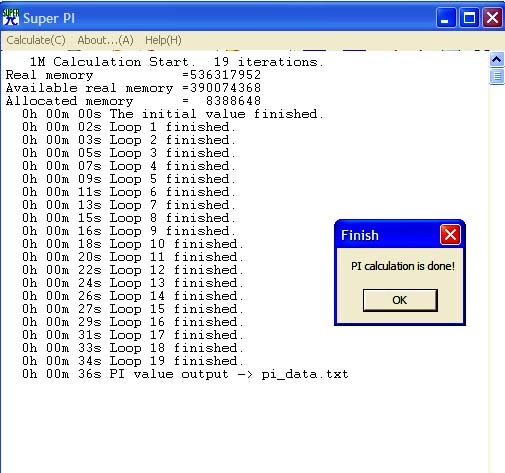Close the Finish dialog with its red X
Screen dimensions: 505x473
pos(450,235)
